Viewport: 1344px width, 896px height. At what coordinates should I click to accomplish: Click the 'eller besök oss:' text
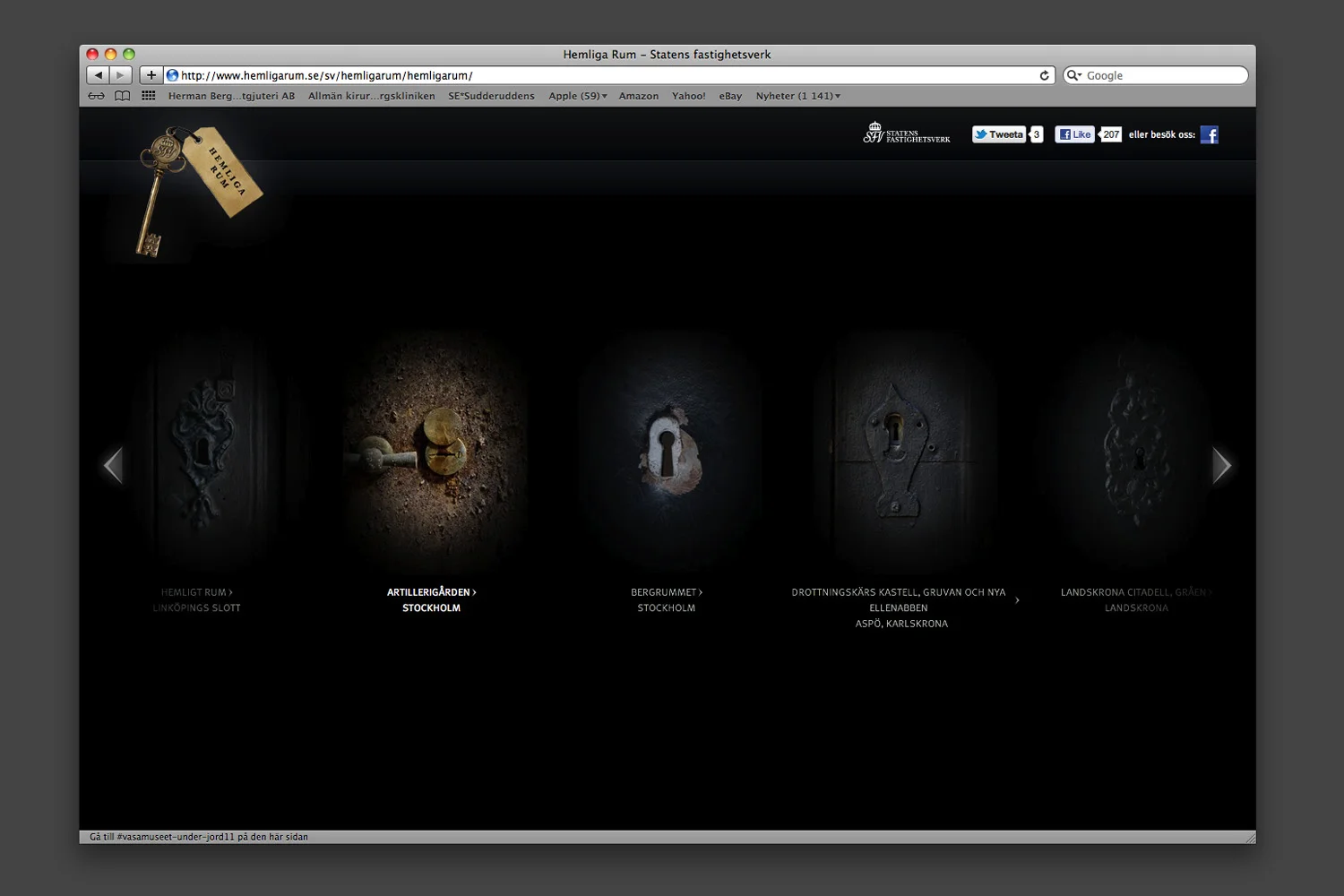1162,134
